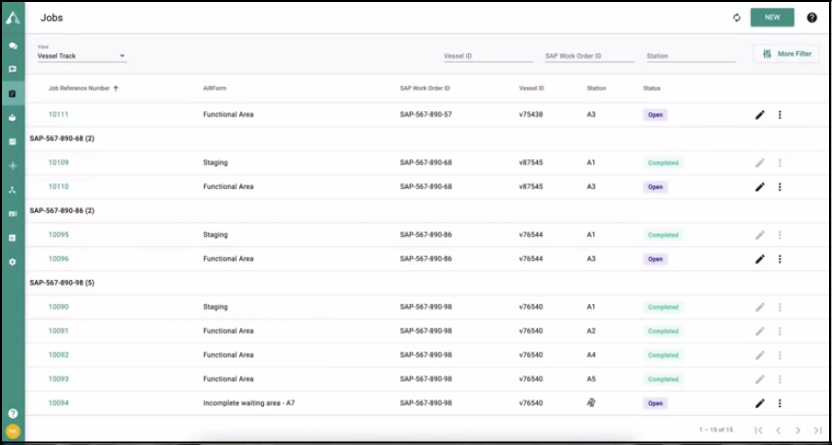Go to the previous page of results
832x445 pixels.
pyautogui.click(x=778, y=430)
